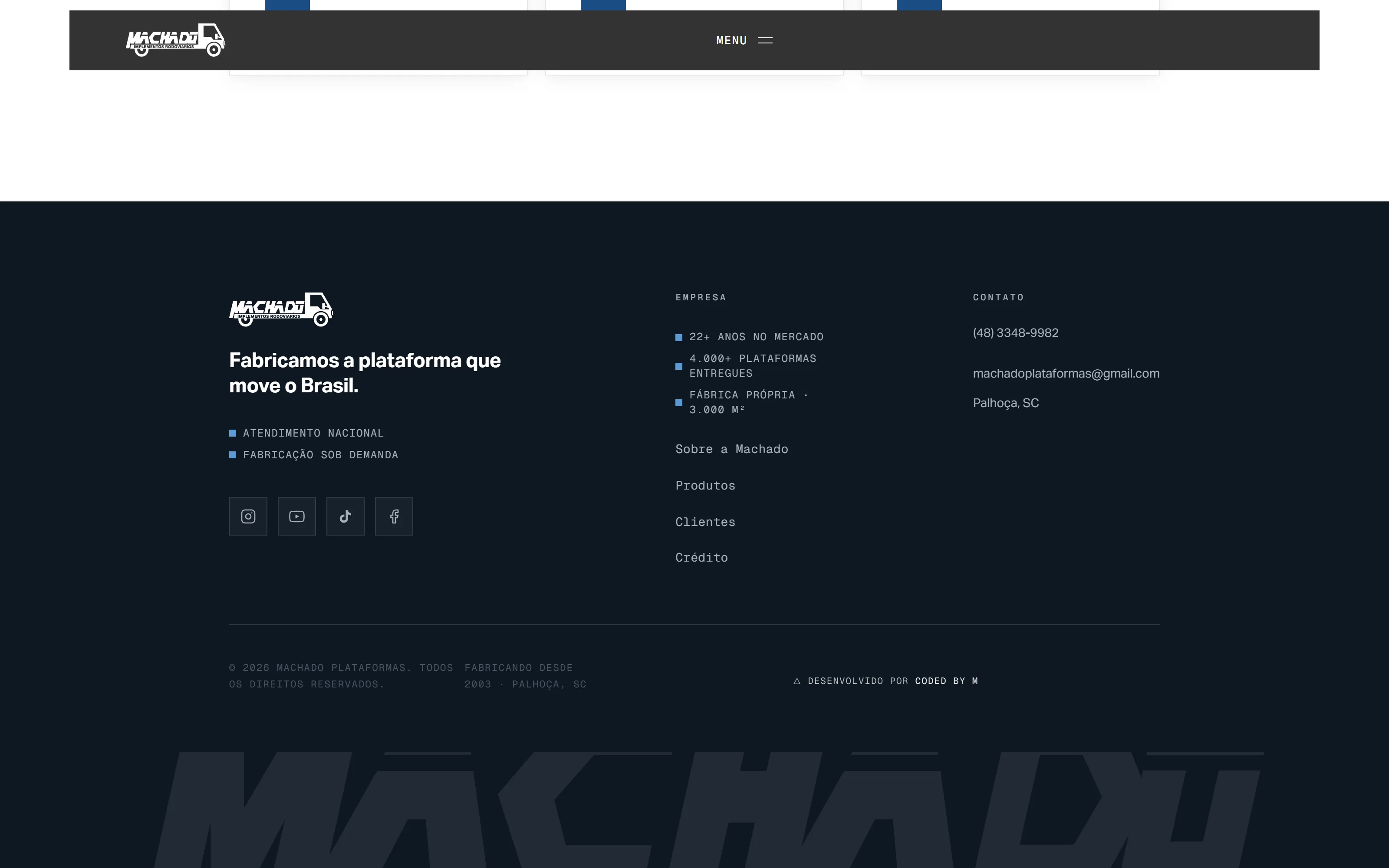1389x868 pixels.
Task: Click the 22+ ANOS NO MERCADO text
Action: click(756, 337)
